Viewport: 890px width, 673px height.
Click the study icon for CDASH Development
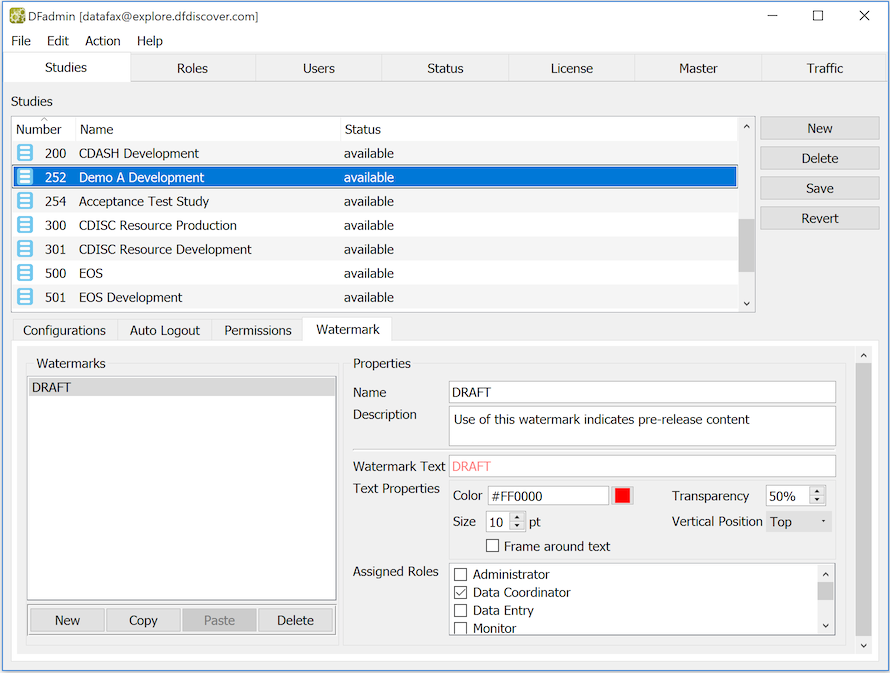pos(24,153)
